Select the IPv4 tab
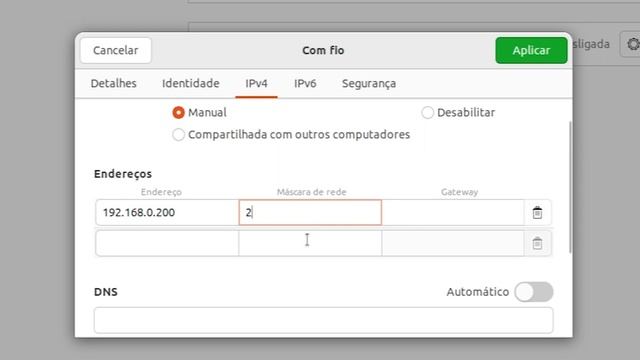The width and height of the screenshot is (640, 360). [x=256, y=83]
